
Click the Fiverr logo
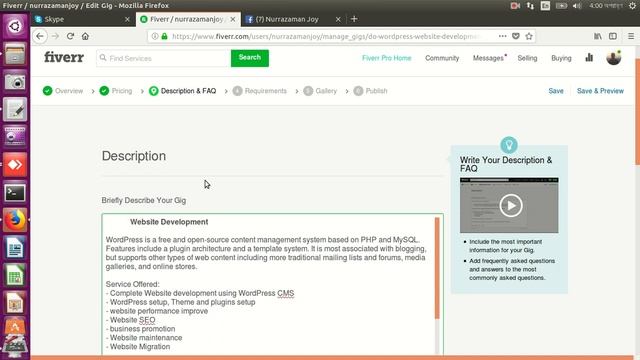[x=64, y=57]
